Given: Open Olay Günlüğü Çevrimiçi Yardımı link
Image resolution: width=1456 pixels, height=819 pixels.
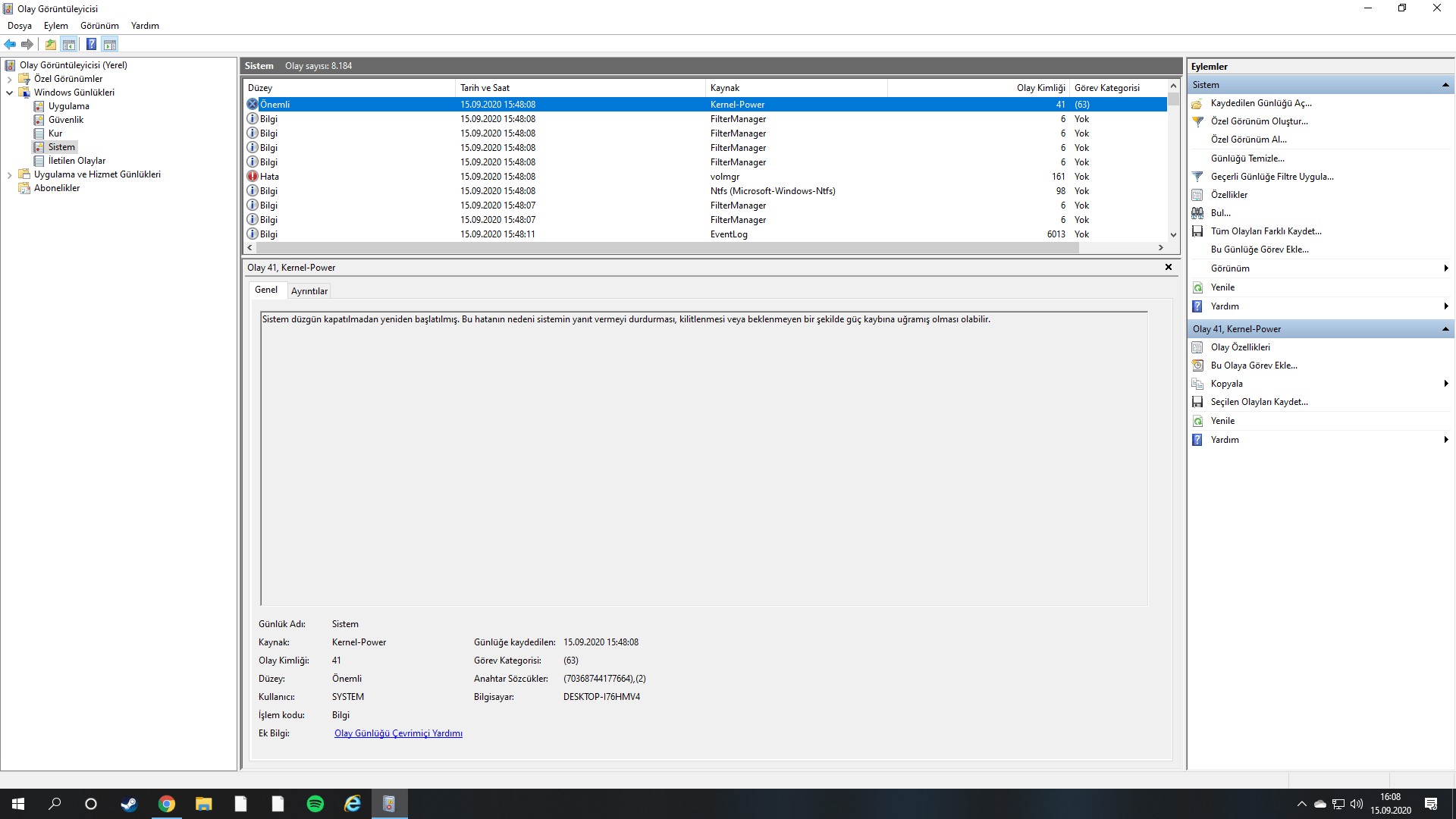Looking at the screenshot, I should click(398, 733).
